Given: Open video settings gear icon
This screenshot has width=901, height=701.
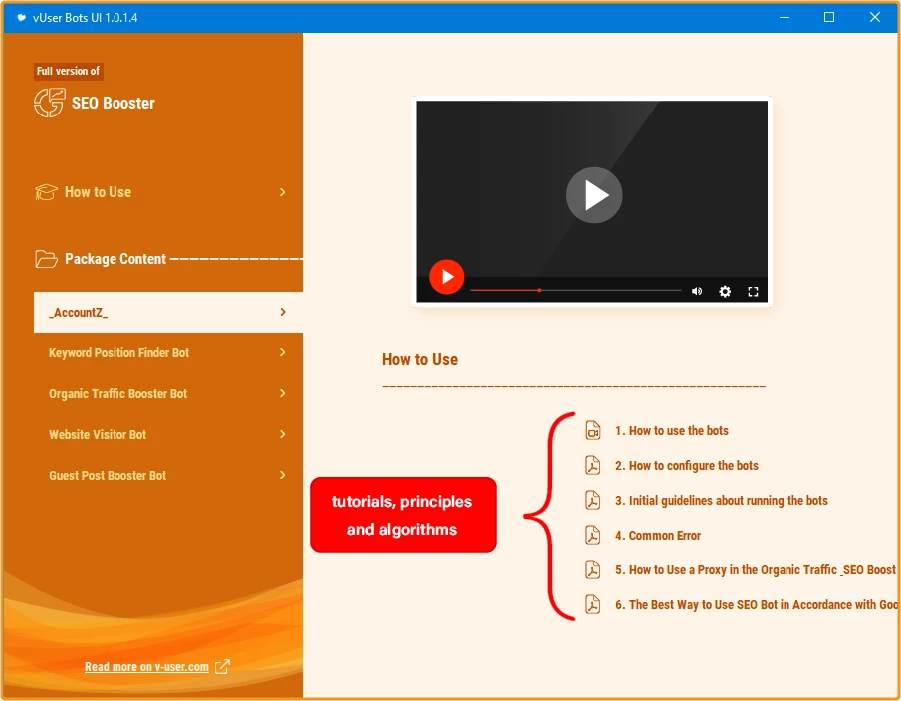Looking at the screenshot, I should (x=725, y=291).
